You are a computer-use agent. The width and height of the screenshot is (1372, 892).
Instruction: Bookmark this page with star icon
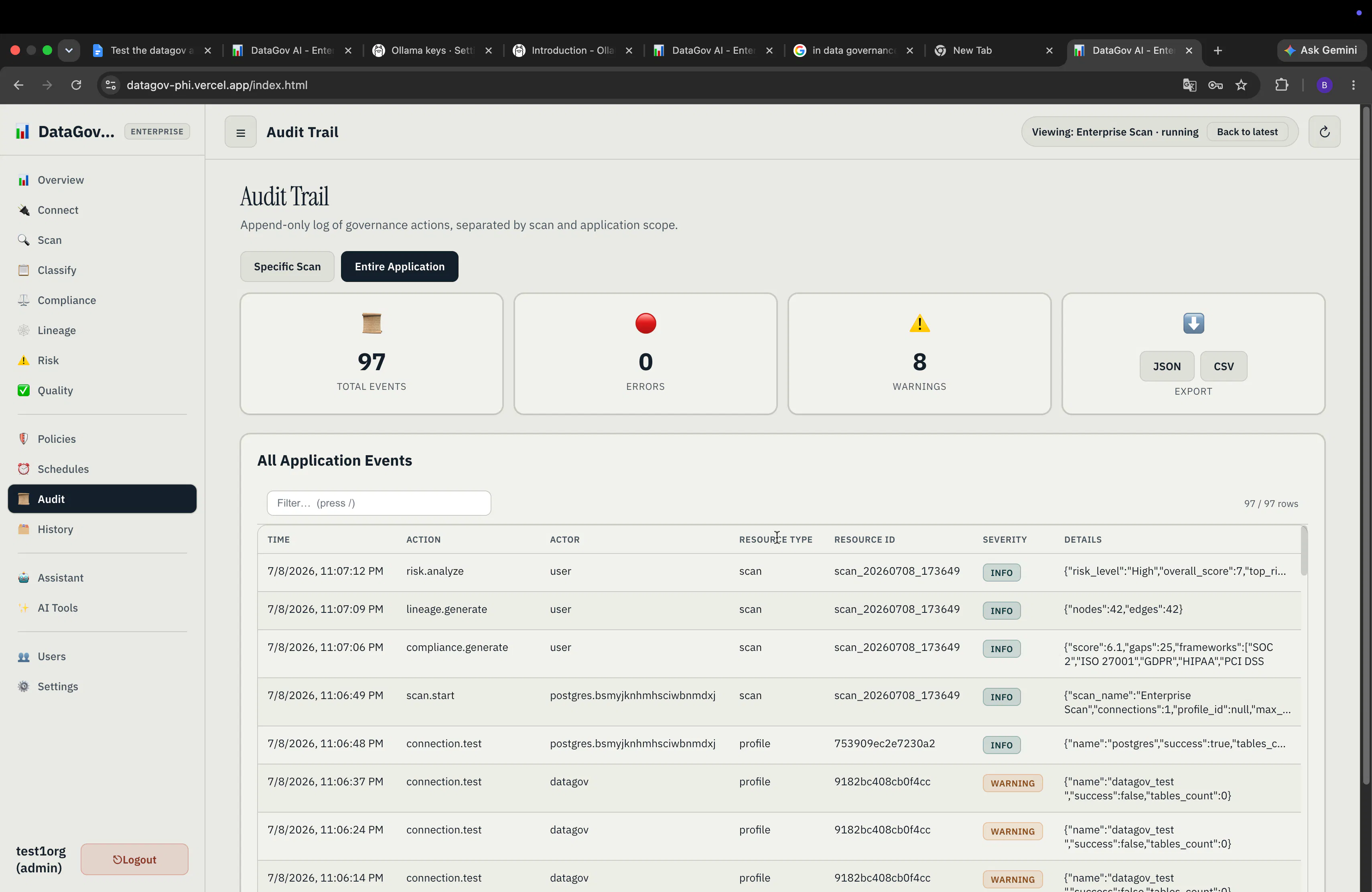pos(1241,85)
